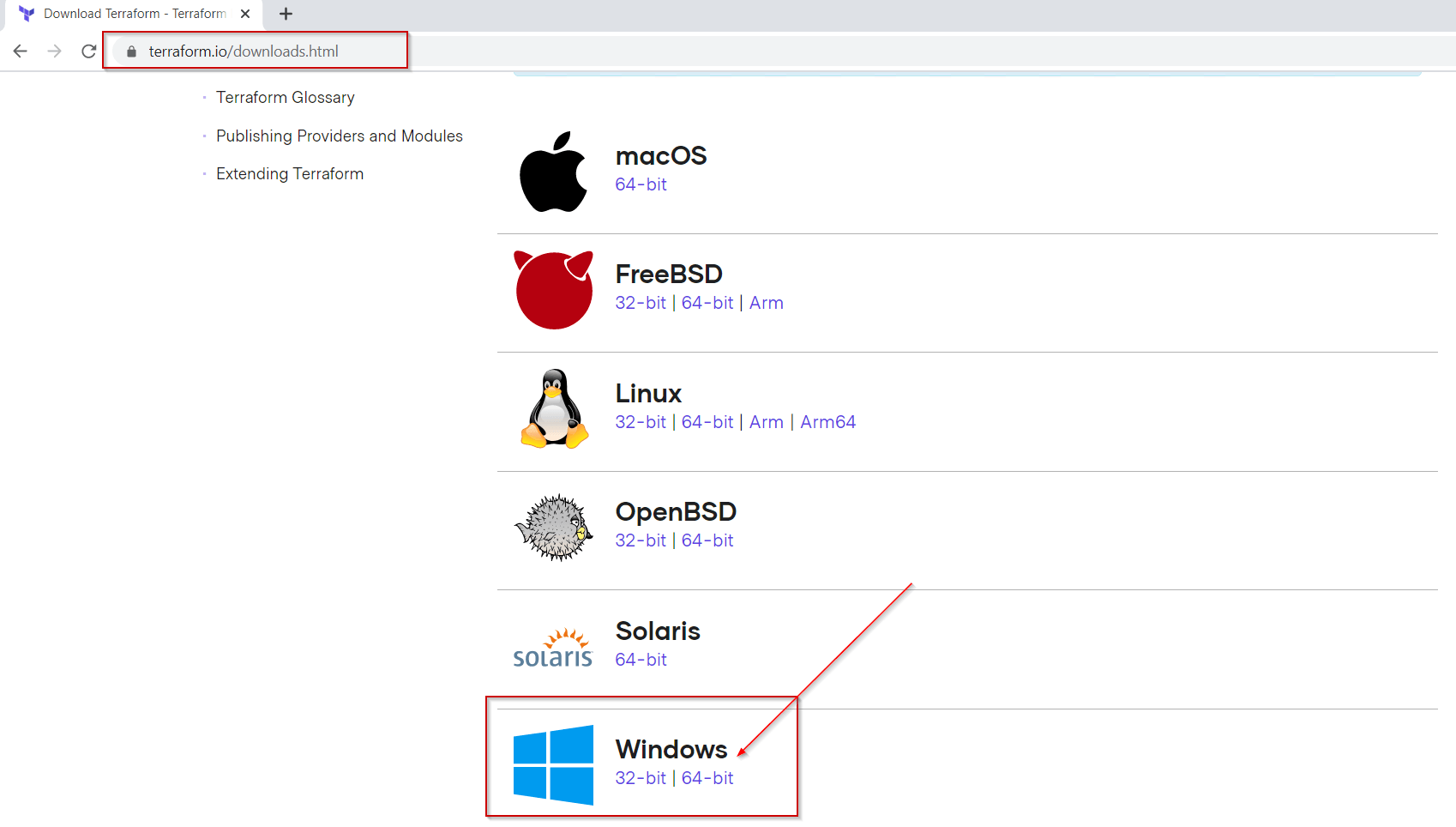This screenshot has height=827, width=1456.
Task: Click the FreeBSD mascot icon
Action: click(553, 289)
